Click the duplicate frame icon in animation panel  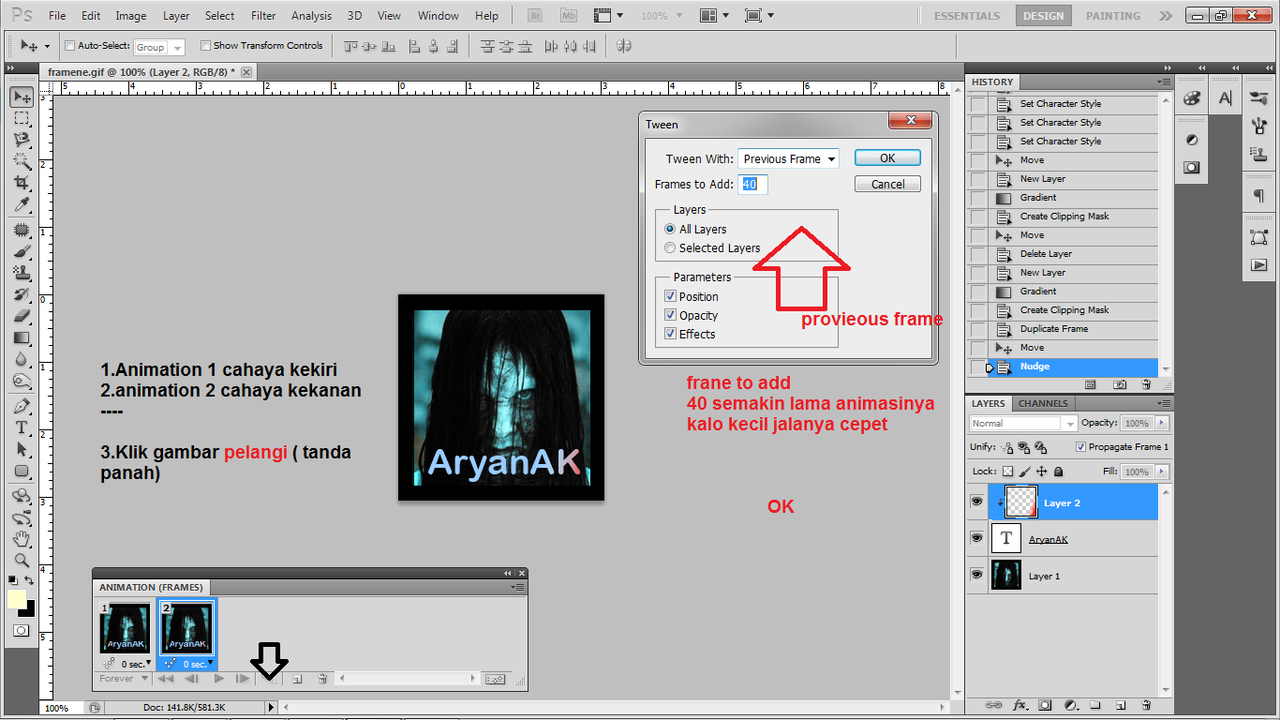pos(297,678)
